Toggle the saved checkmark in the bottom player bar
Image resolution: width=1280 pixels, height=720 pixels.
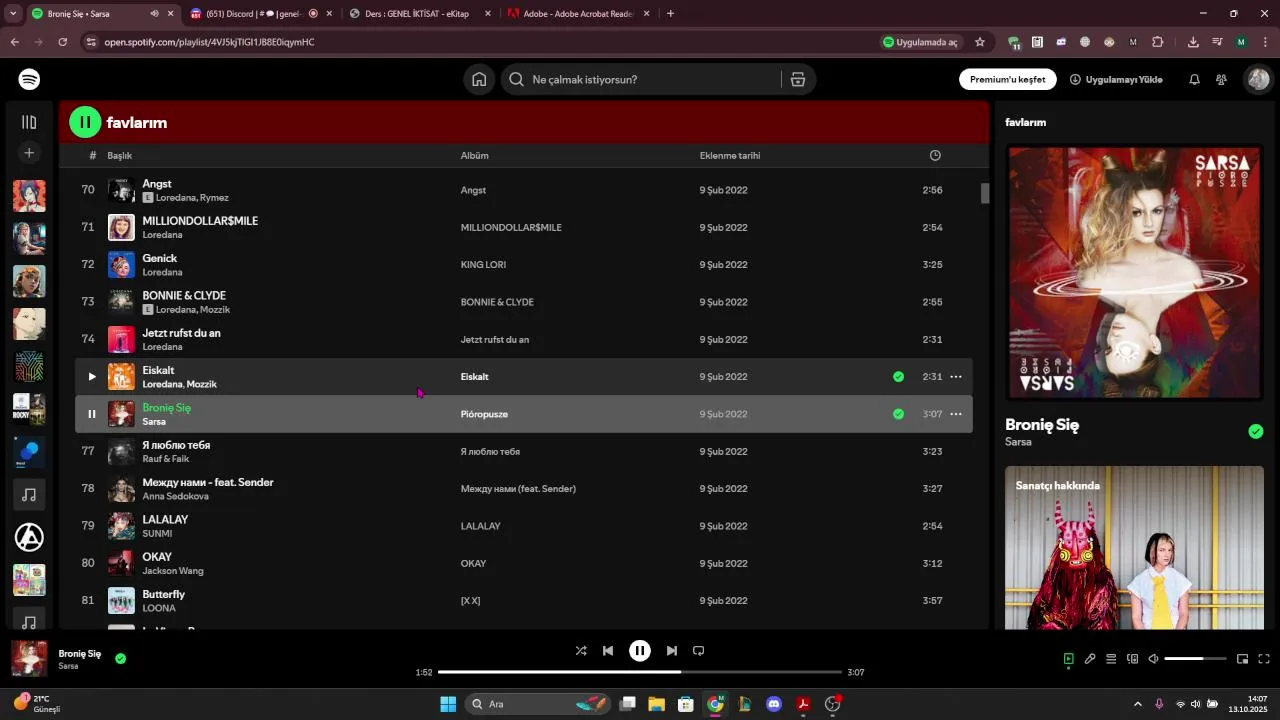click(x=120, y=659)
